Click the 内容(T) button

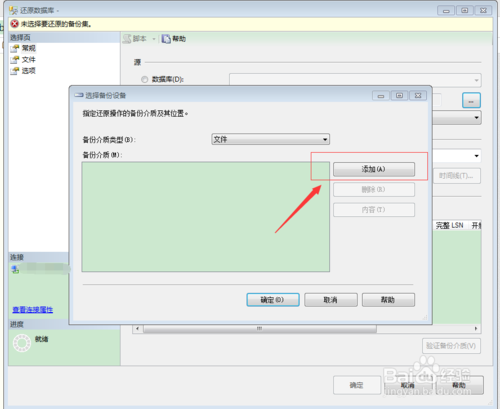(x=374, y=210)
